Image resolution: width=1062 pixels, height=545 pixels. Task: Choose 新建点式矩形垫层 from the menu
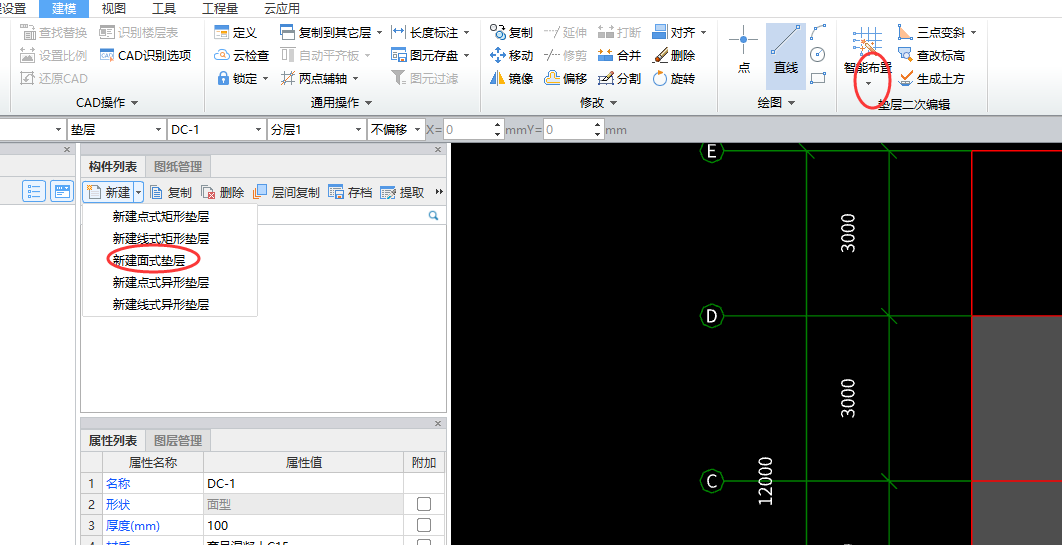pyautogui.click(x=161, y=217)
